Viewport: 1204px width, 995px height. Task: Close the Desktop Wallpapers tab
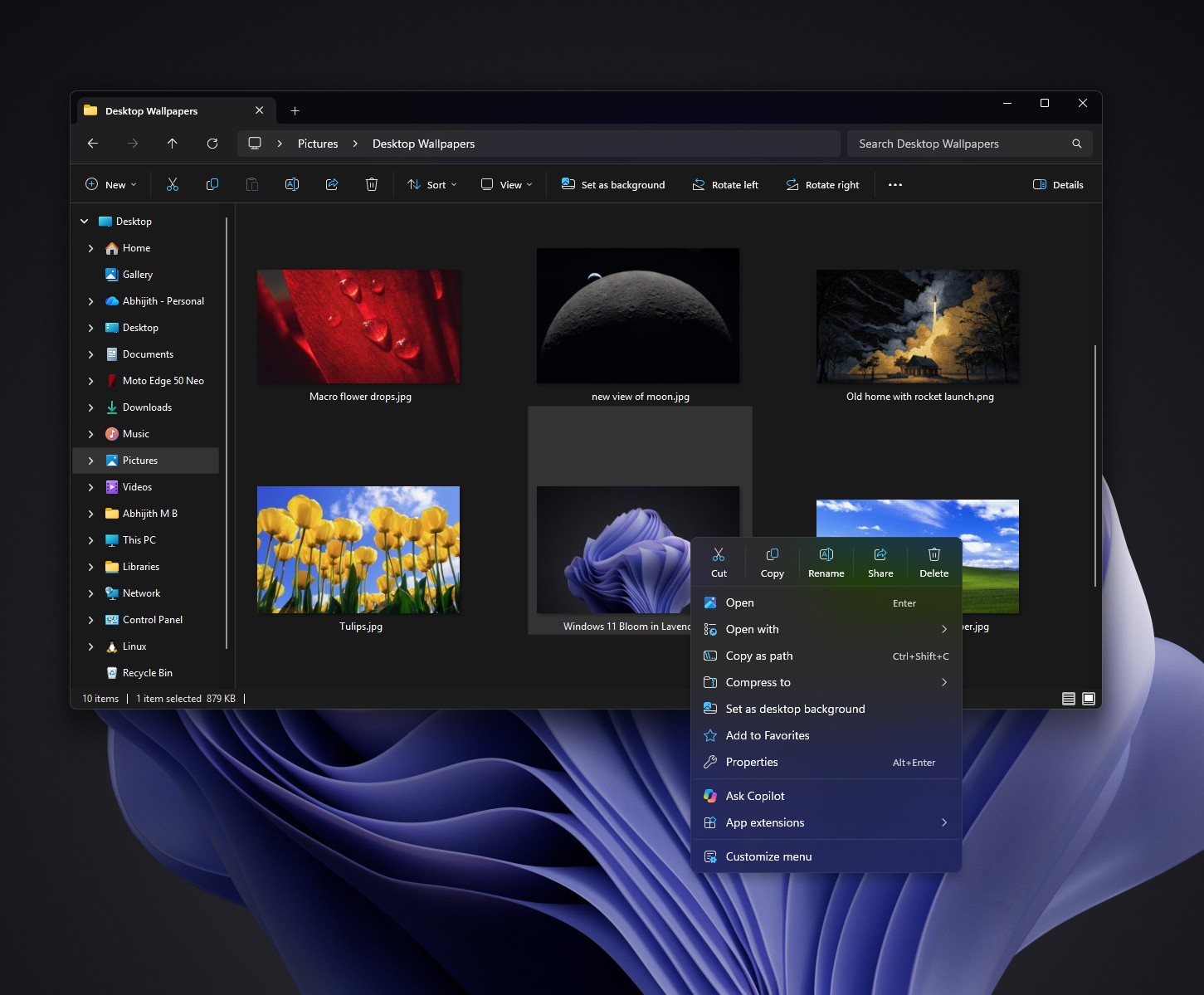point(259,110)
